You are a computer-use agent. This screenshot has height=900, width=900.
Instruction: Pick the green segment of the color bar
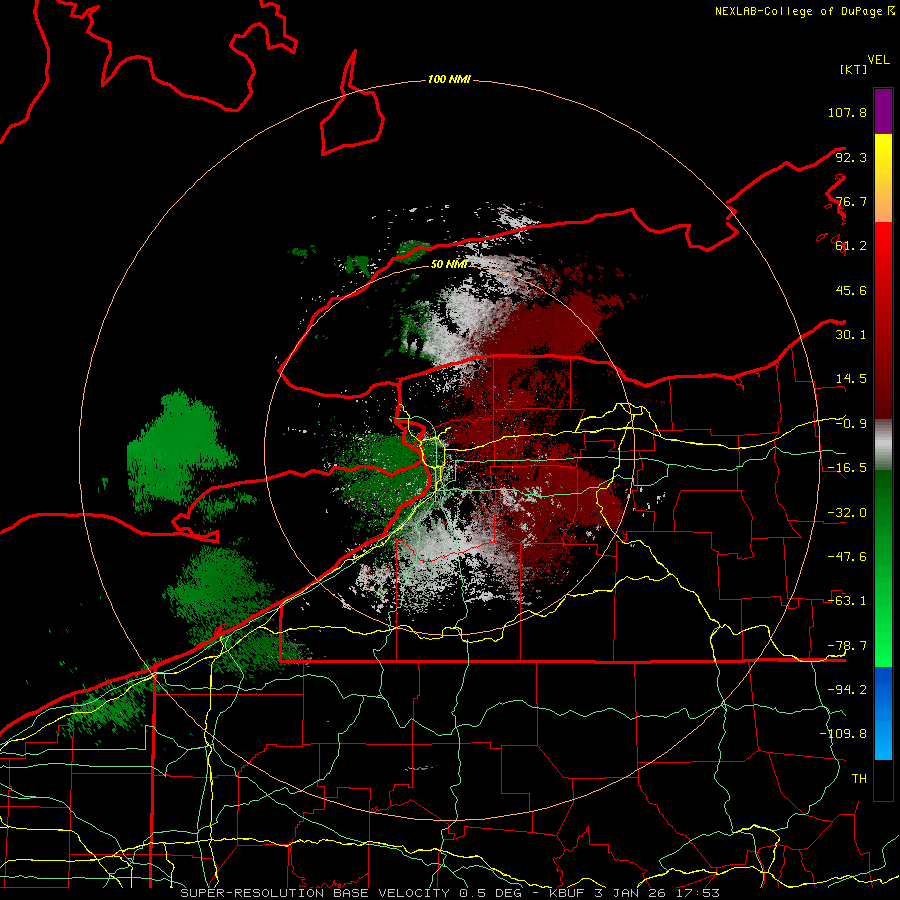[883, 568]
